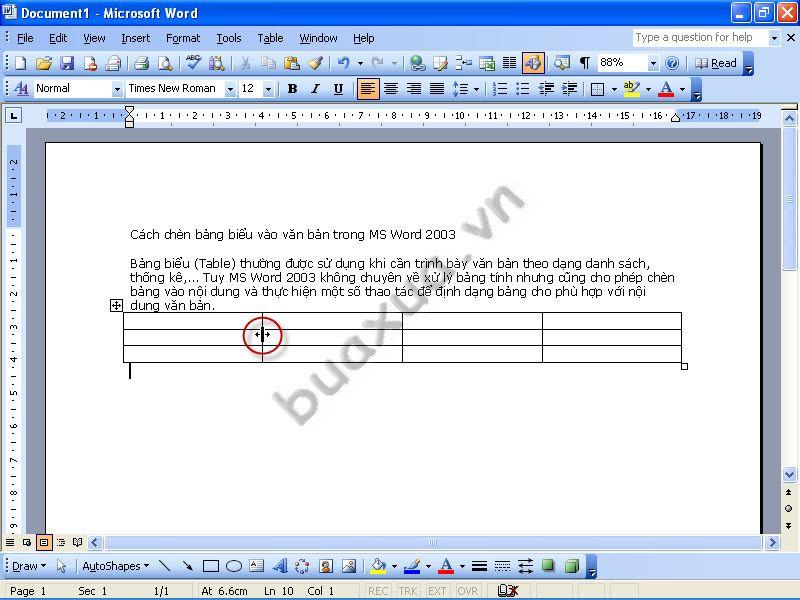Set Align Left paragraph alignment
Viewport: 800px width, 600px height.
[367, 89]
